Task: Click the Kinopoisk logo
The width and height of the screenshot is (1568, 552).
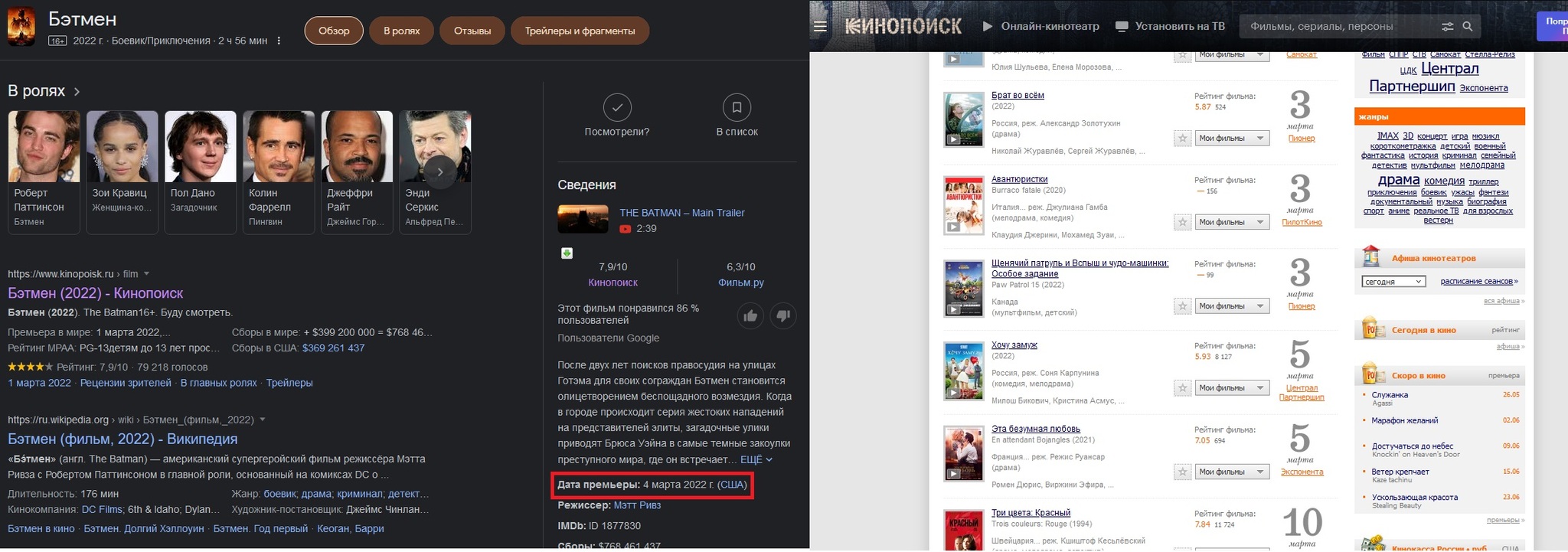Action: click(x=903, y=26)
